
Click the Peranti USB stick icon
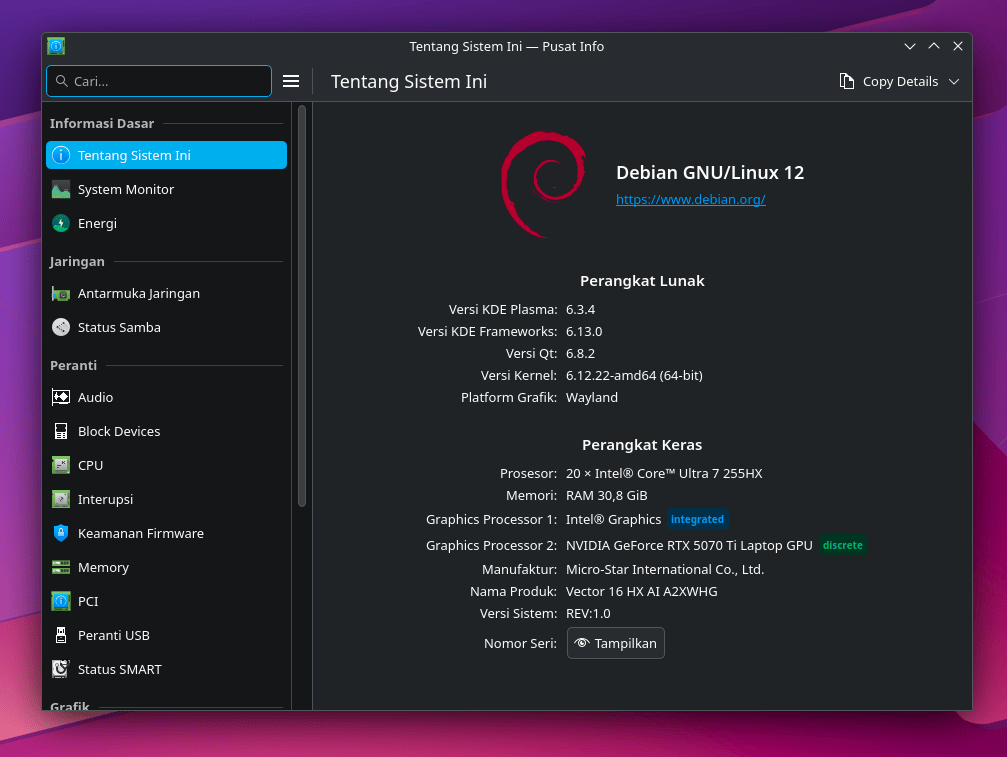coord(60,636)
